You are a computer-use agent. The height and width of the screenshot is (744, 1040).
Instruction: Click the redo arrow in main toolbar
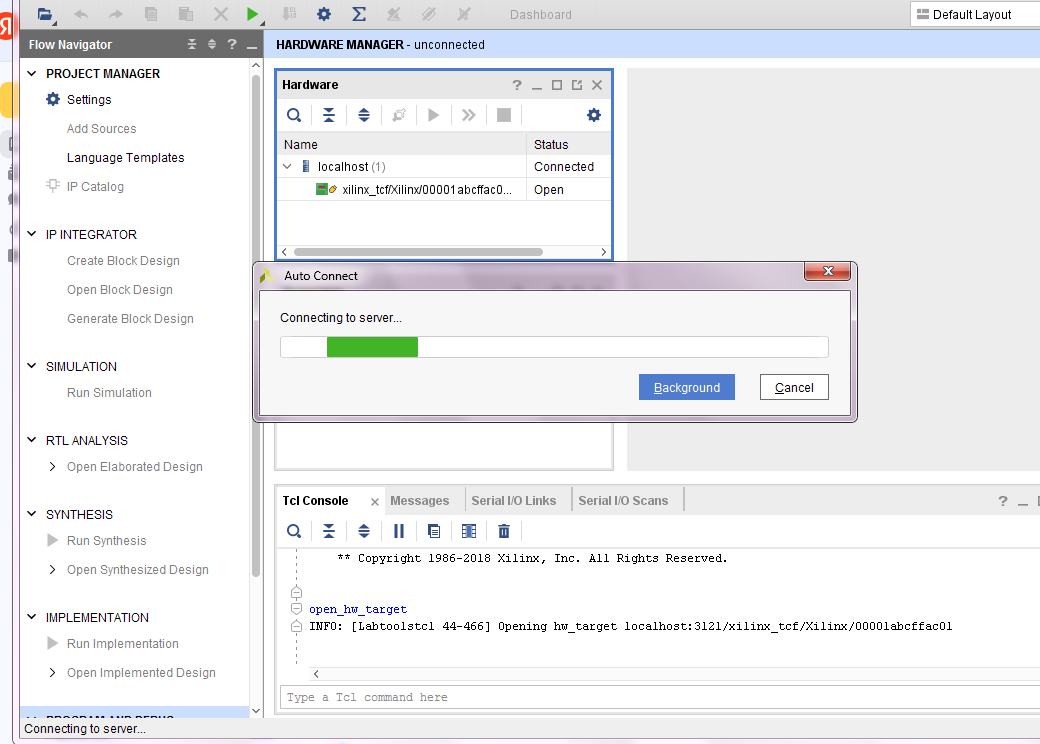(x=115, y=14)
